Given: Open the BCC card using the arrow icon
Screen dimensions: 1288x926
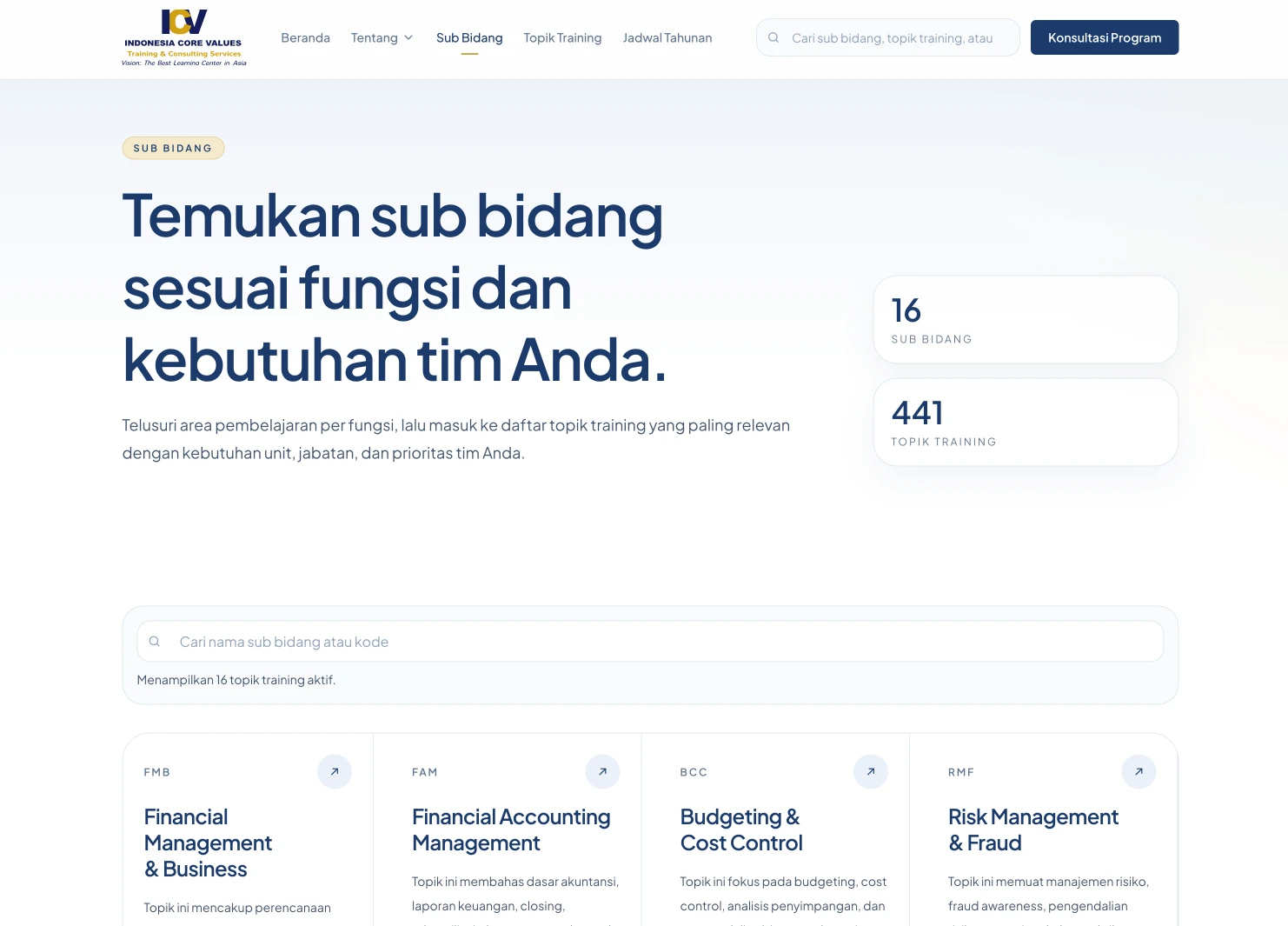Looking at the screenshot, I should (870, 771).
